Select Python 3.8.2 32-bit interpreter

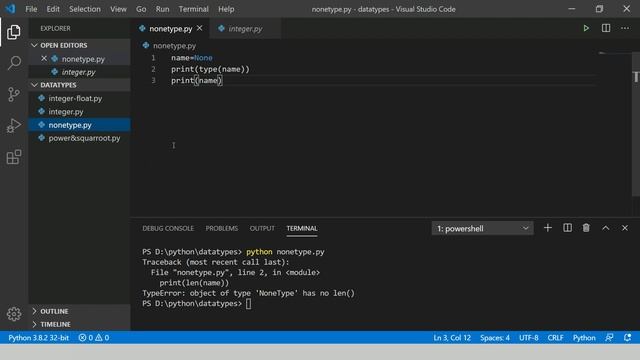tap(38, 338)
